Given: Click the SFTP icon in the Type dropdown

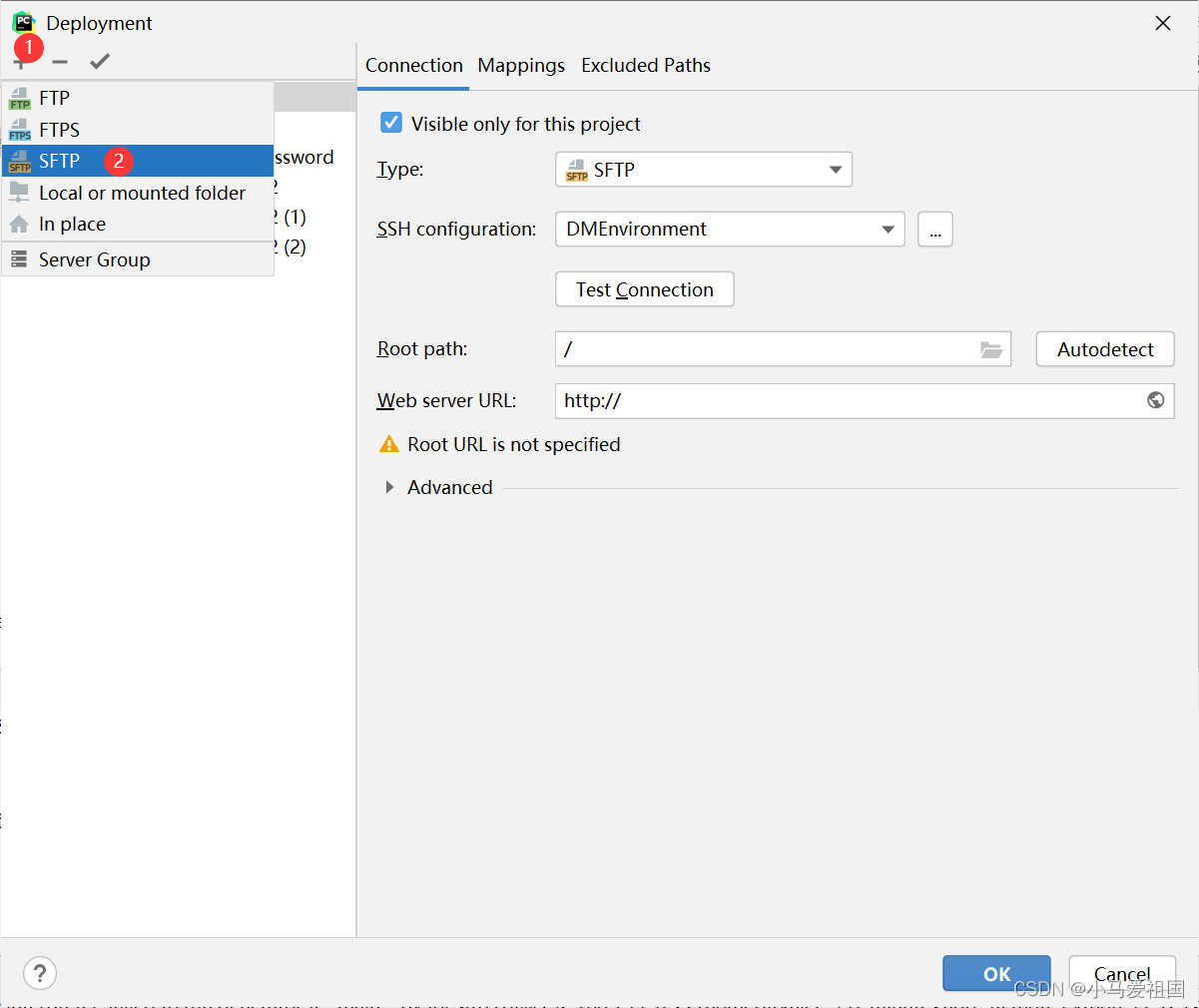Looking at the screenshot, I should [577, 170].
